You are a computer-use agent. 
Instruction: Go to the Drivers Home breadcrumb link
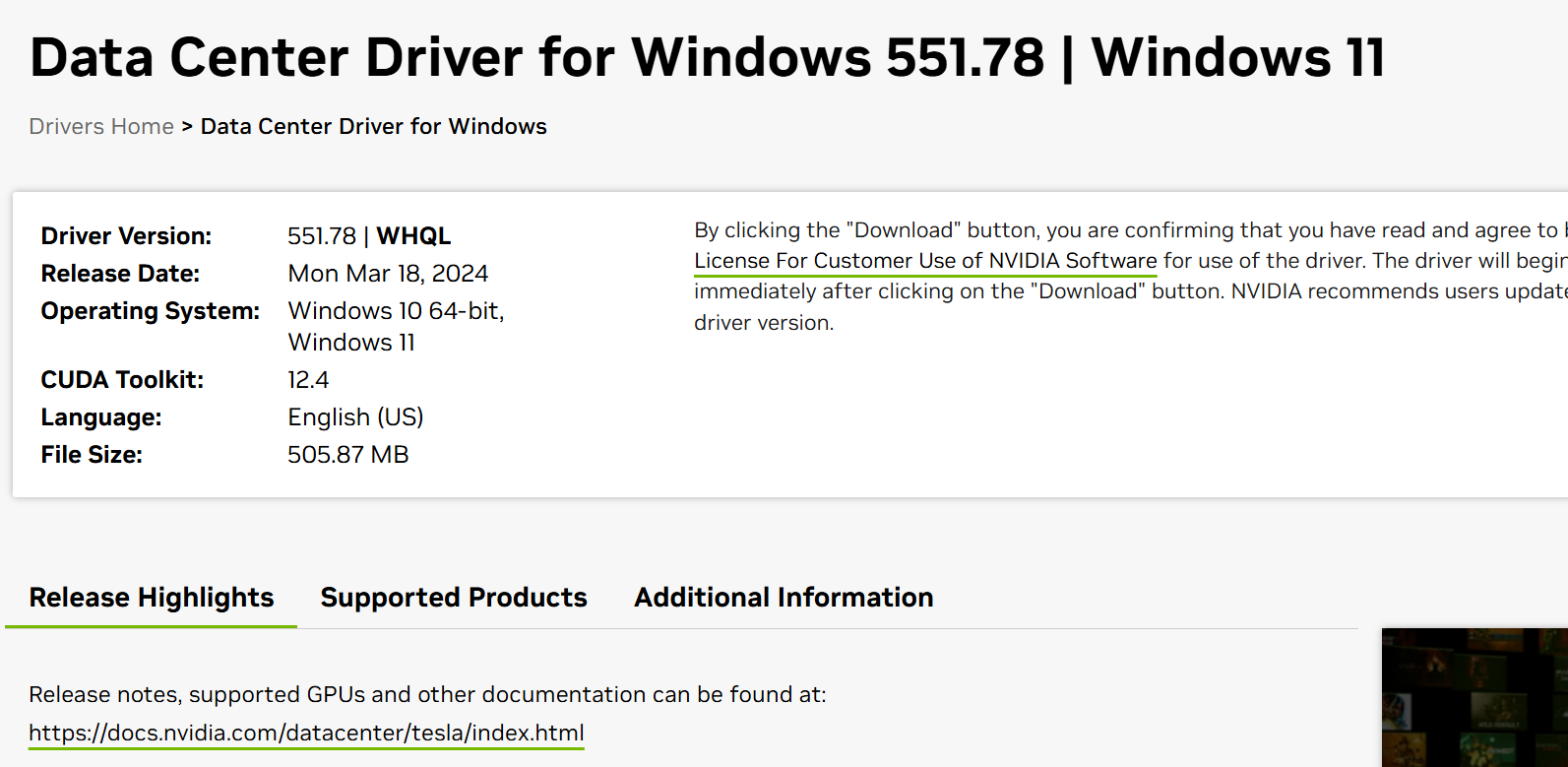(x=101, y=127)
